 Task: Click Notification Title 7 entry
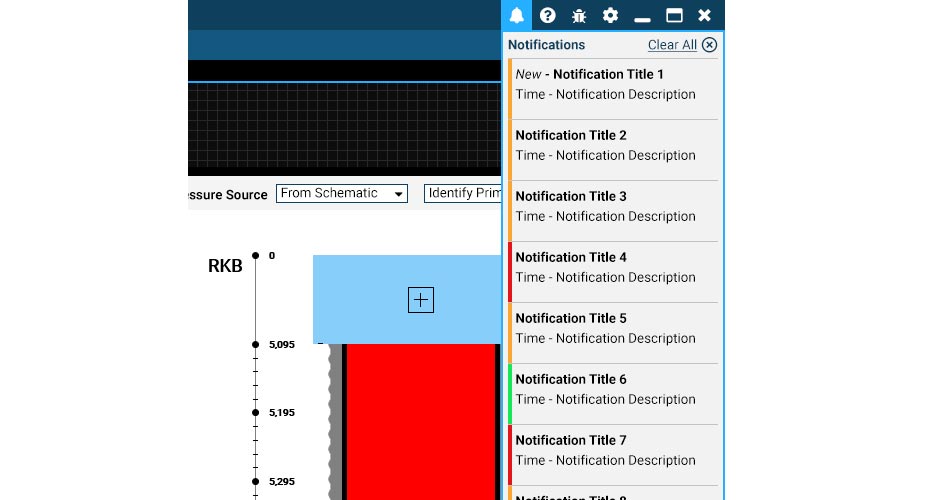(x=614, y=450)
